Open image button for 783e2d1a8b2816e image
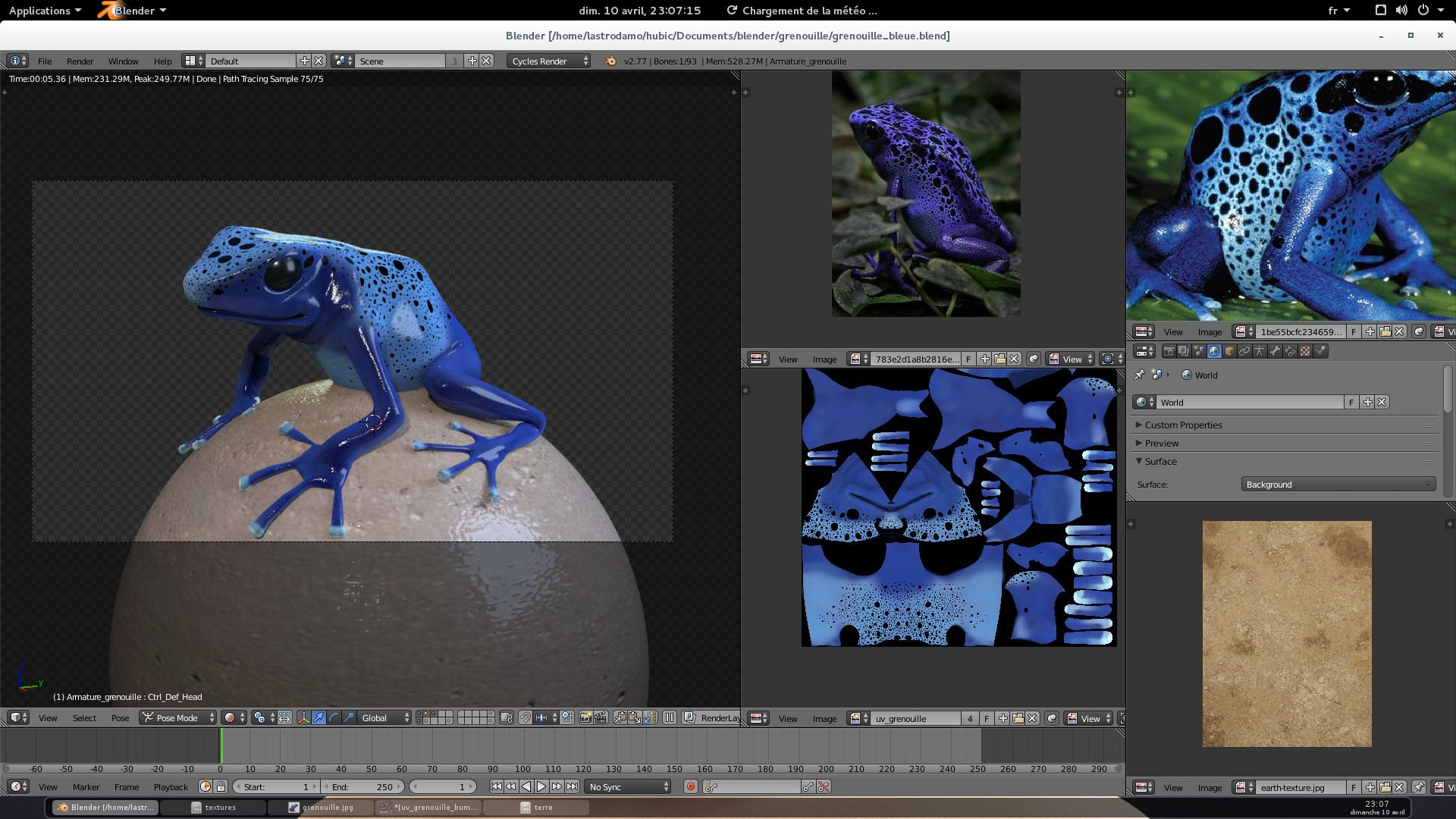 999,359
